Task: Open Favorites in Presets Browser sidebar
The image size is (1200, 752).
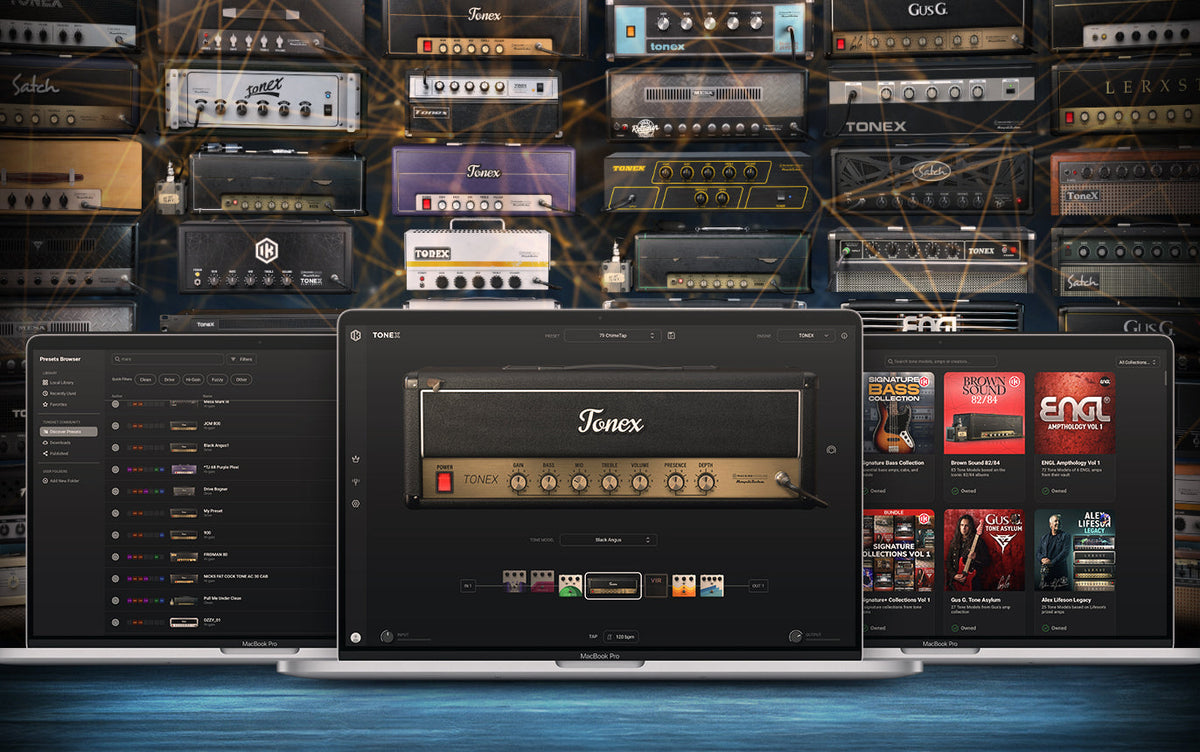Action: point(56,404)
